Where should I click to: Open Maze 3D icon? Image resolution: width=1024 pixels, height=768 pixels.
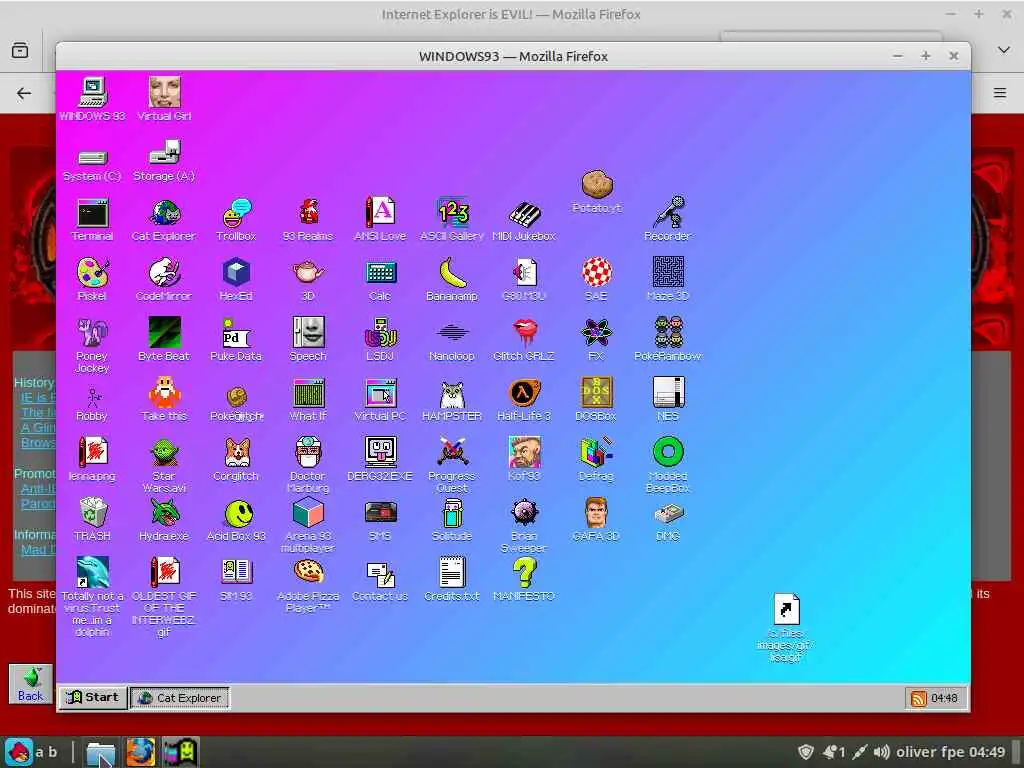668,273
